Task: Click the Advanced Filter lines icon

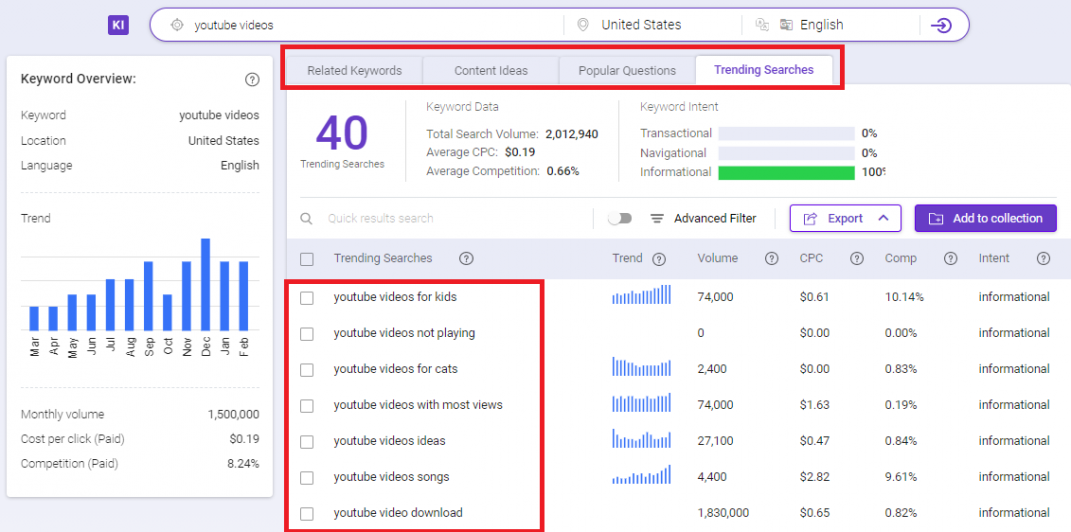Action: (x=657, y=219)
